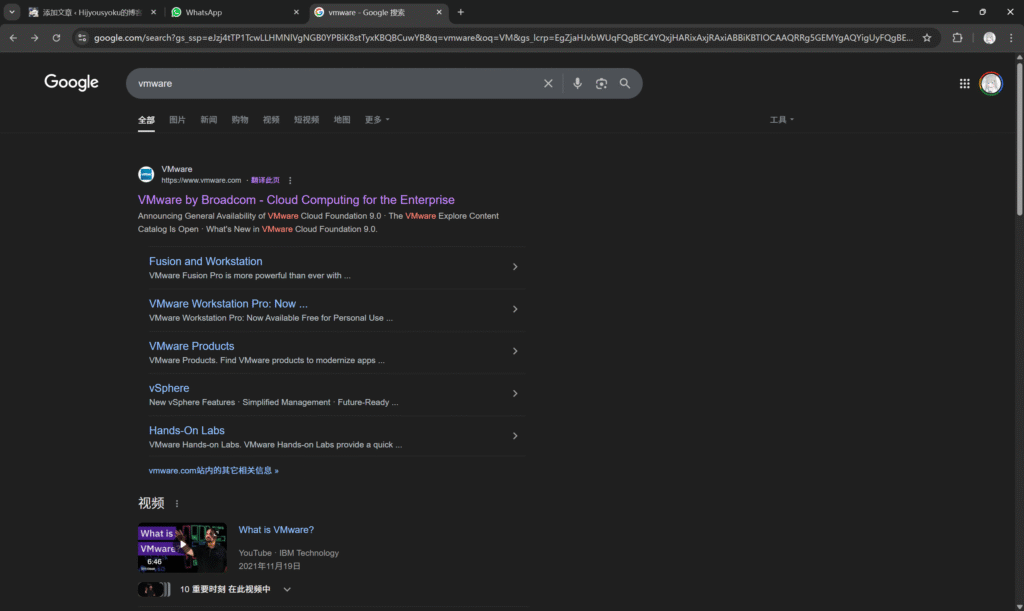Click chevron beside Hands-On Labs

pyautogui.click(x=515, y=435)
